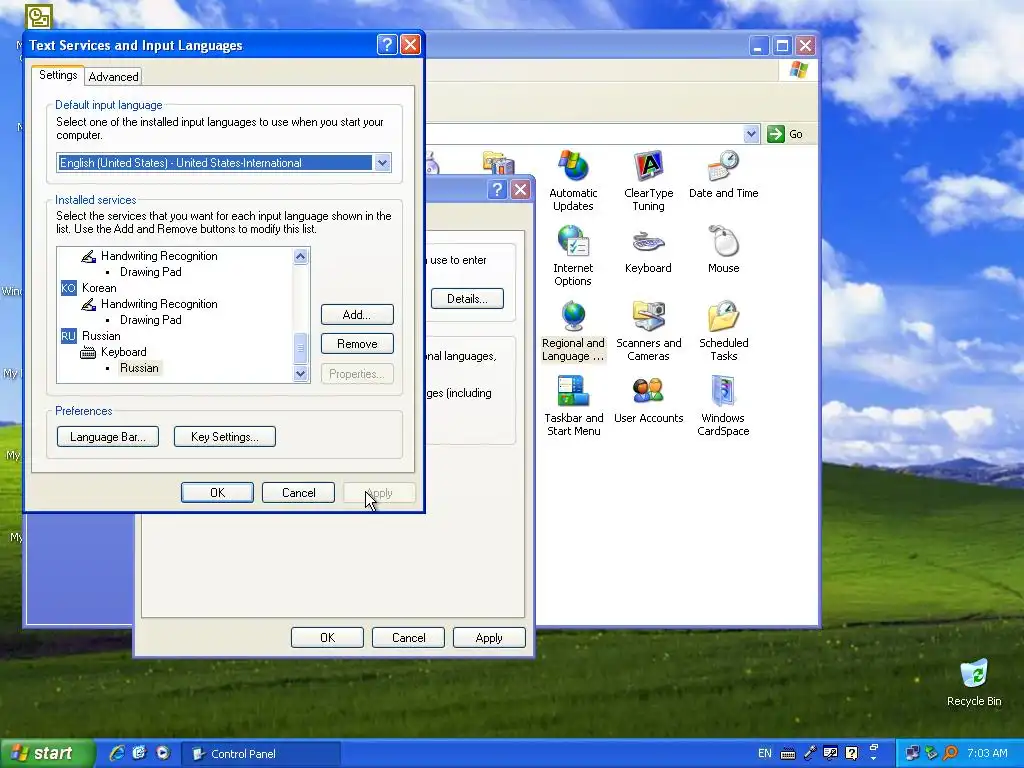Click Apply in Regional Options dialog
The image size is (1024, 768).
tap(489, 638)
